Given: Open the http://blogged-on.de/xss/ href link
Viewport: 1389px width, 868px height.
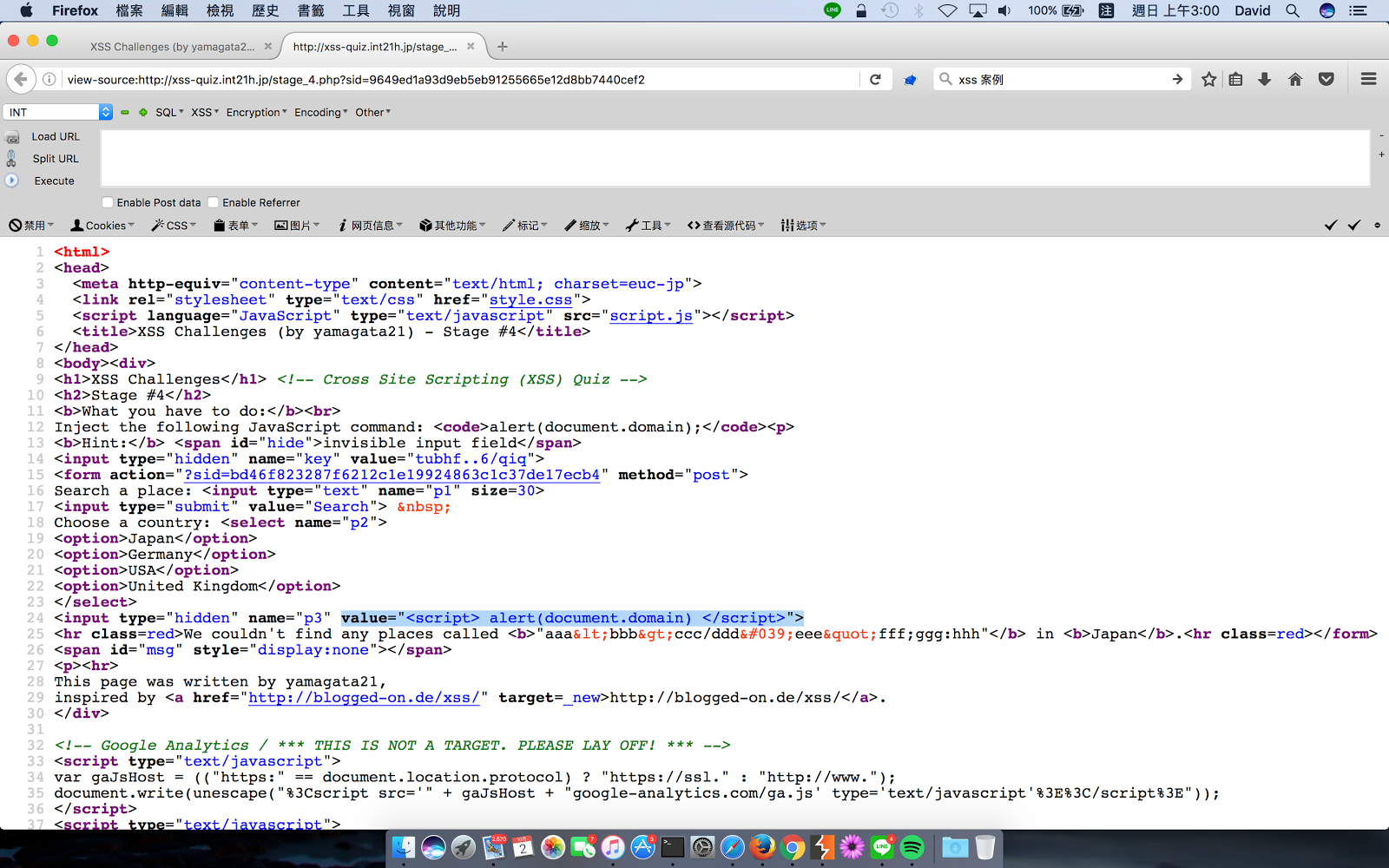Looking at the screenshot, I should pyautogui.click(x=364, y=698).
